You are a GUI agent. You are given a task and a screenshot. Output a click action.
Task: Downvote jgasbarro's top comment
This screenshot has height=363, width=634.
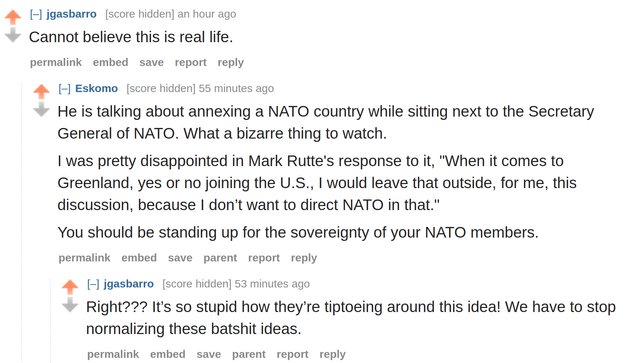point(13,35)
